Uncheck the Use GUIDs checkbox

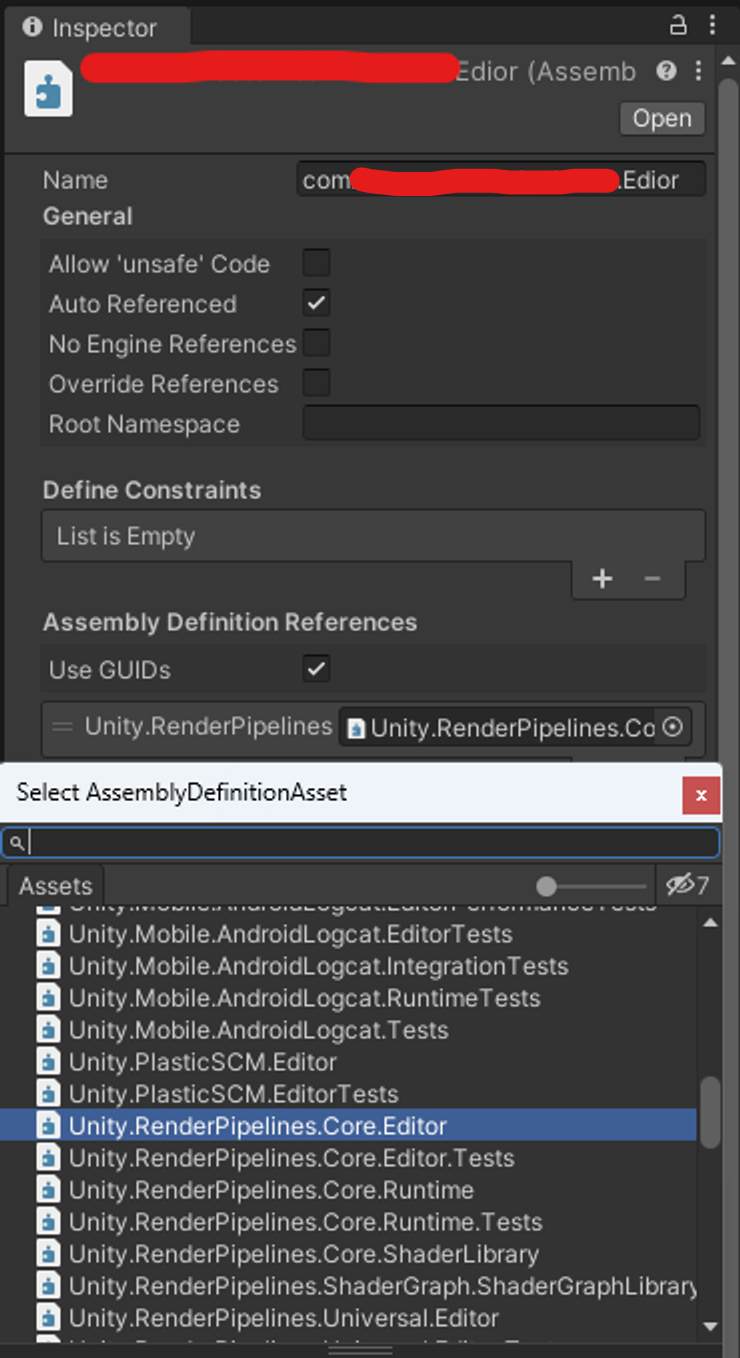click(317, 669)
